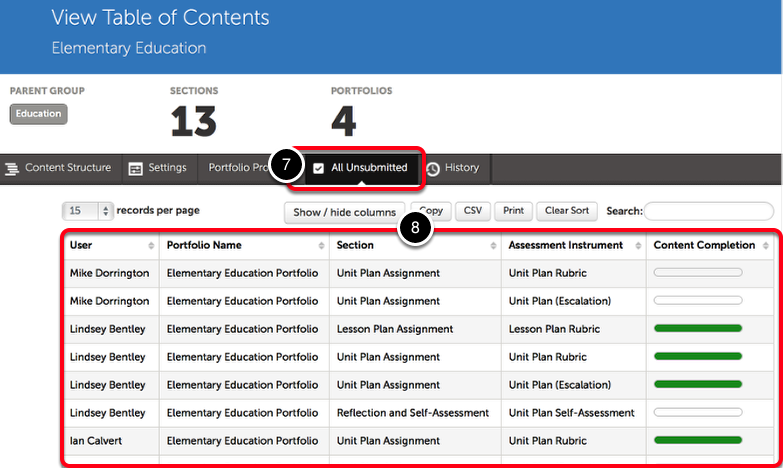Click Lindsey Bentley's Unit Plan Rubric progress bar
The width and height of the screenshot is (783, 468).
(x=698, y=357)
